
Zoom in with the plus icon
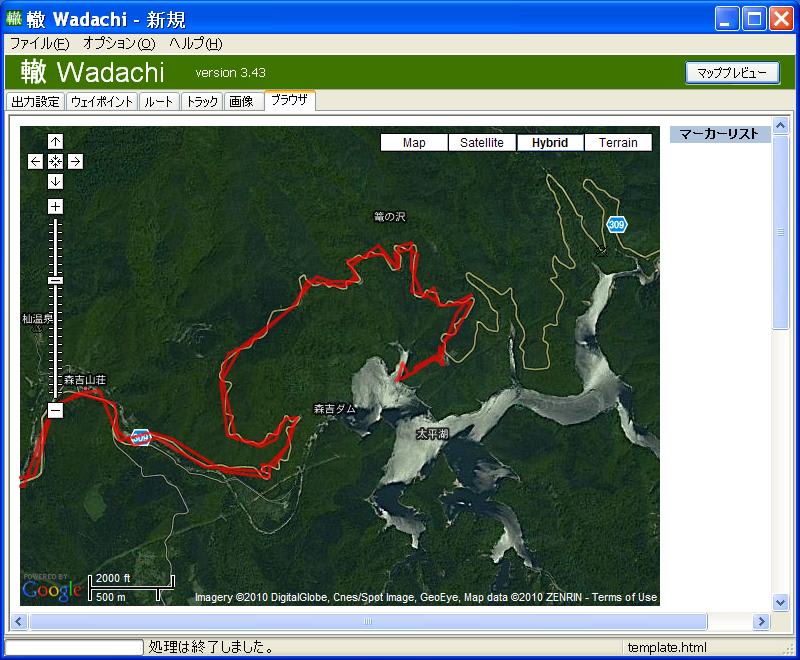point(55,206)
